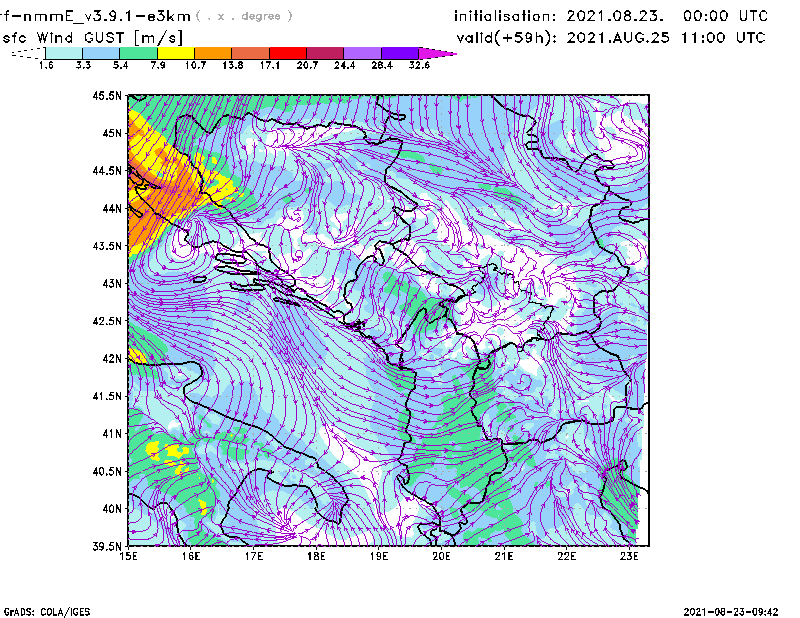Click the 23E longitude label
Viewport: 800px width, 618px height.
tap(629, 556)
